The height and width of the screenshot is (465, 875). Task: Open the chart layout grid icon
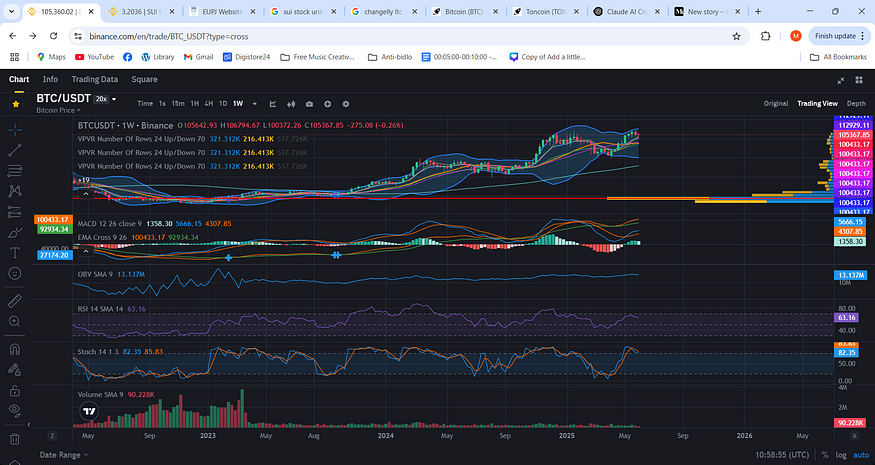pos(859,80)
